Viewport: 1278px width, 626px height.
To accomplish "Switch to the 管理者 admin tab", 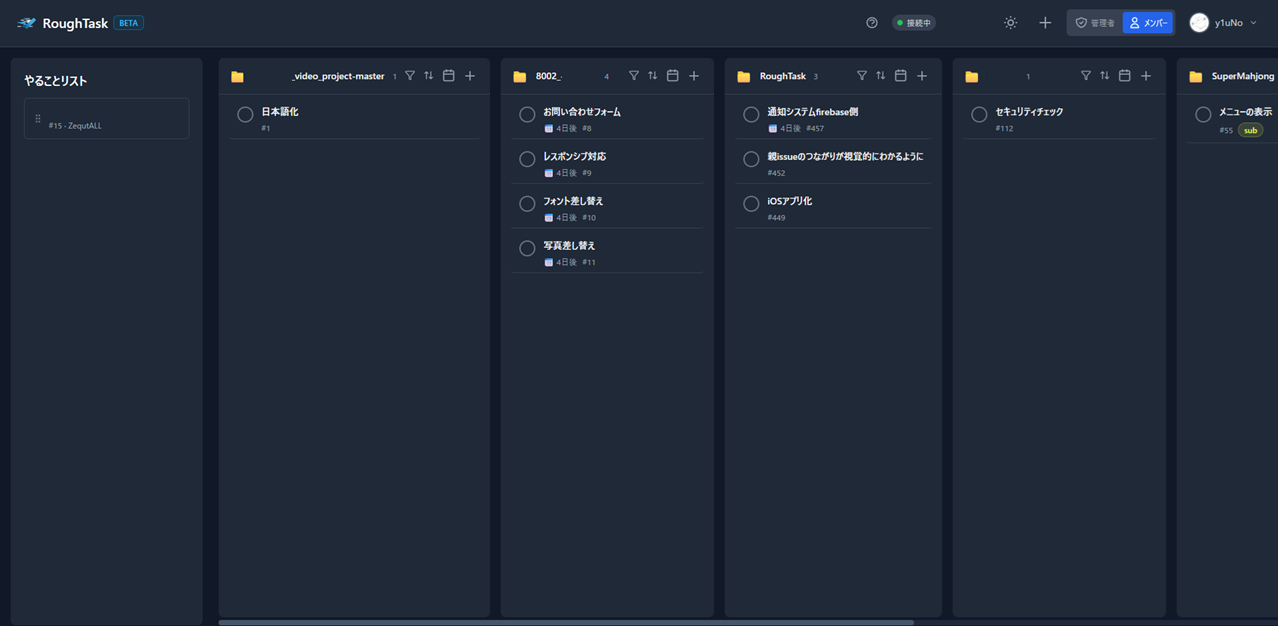I will point(1095,23).
